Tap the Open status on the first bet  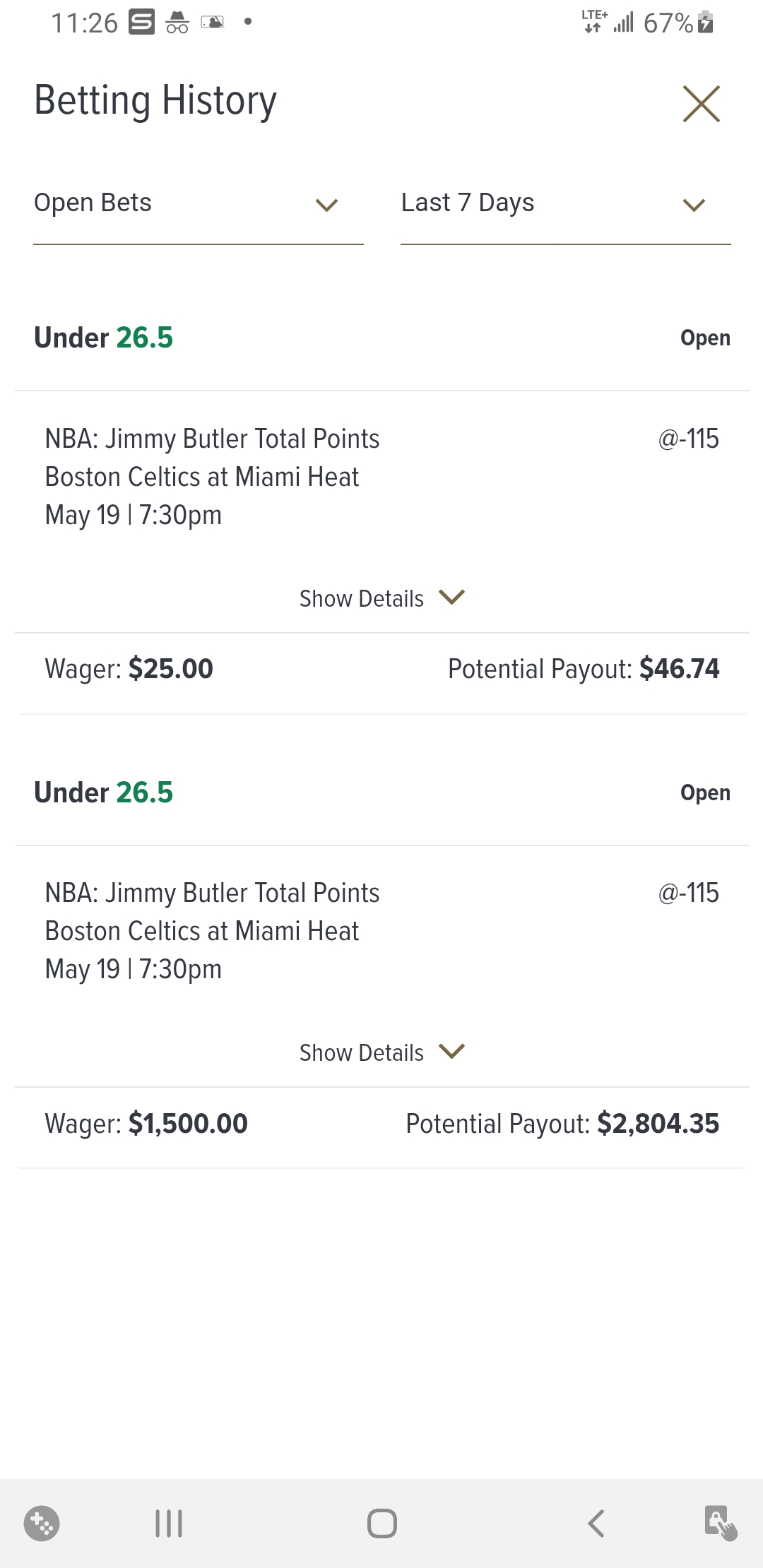(x=705, y=338)
